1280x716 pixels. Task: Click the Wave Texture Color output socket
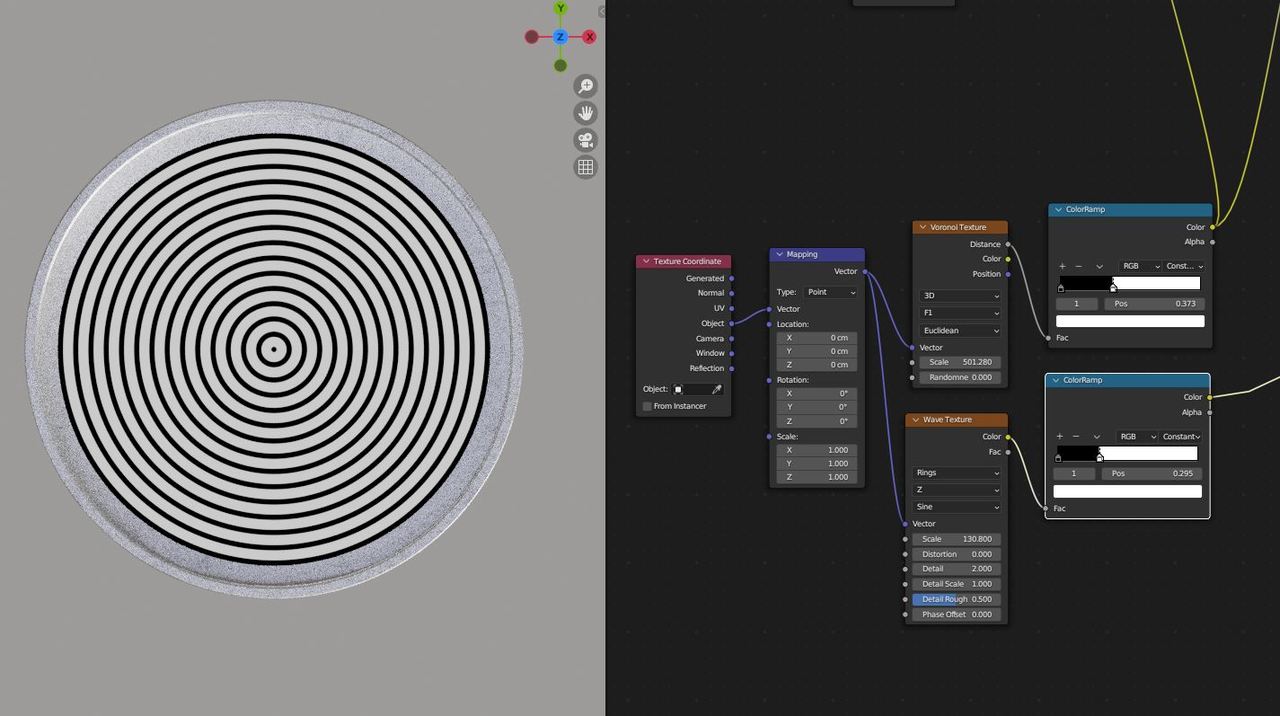tap(1008, 437)
